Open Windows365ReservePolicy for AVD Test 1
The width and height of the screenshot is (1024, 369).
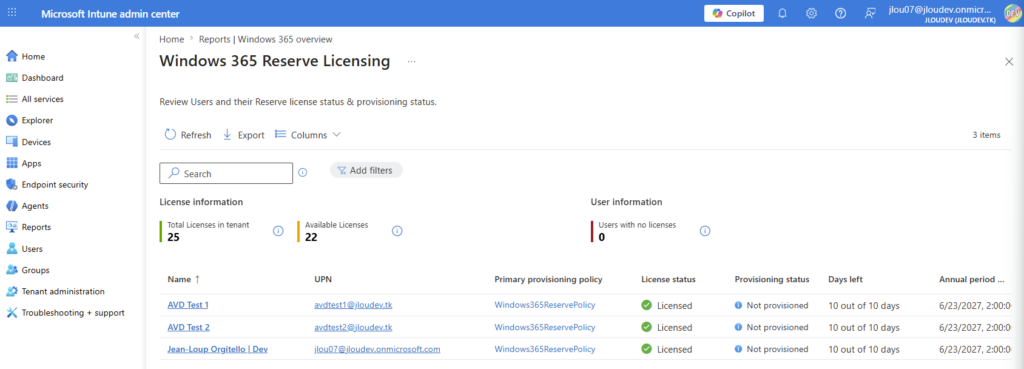click(545, 305)
